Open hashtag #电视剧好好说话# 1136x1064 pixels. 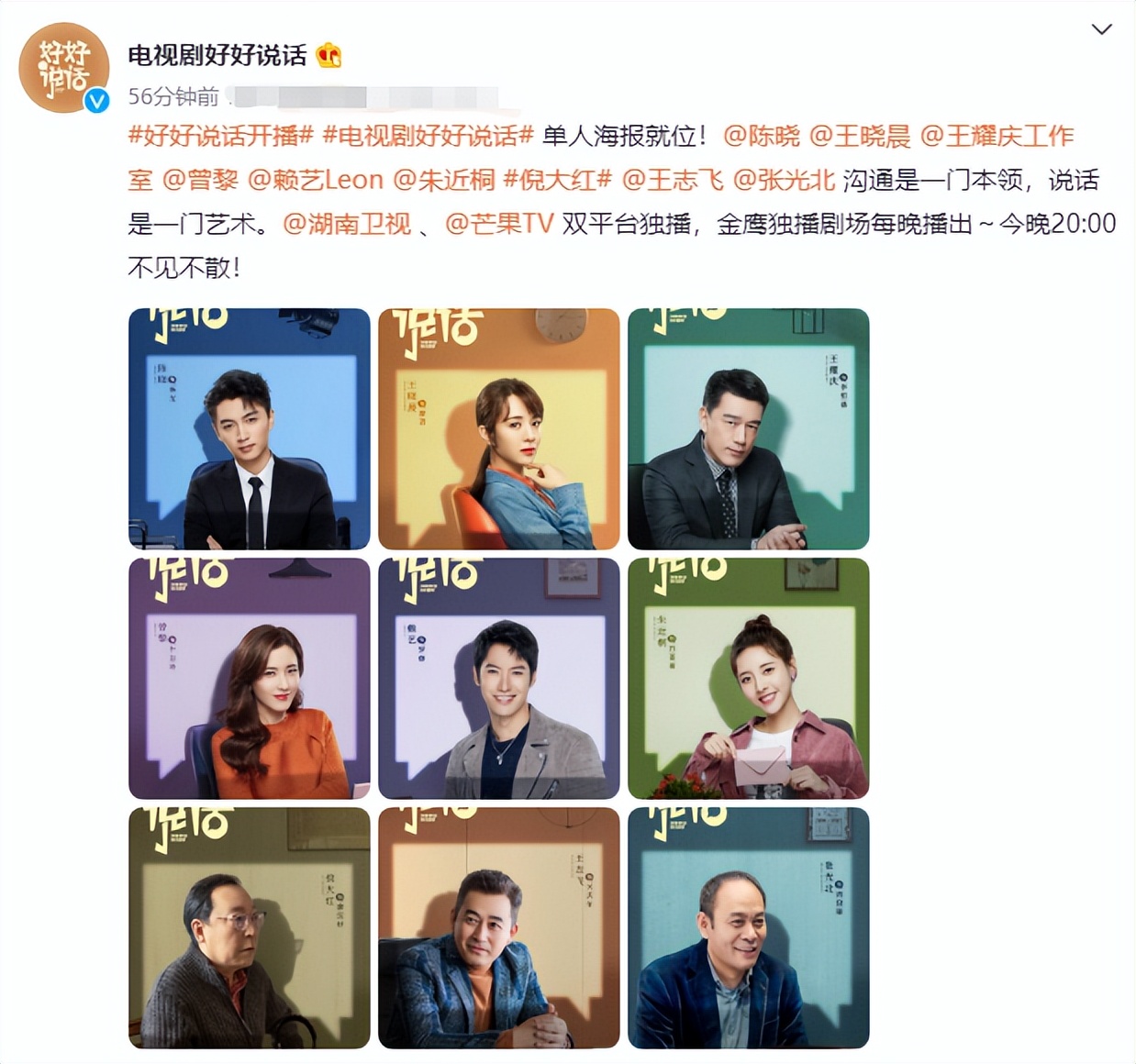pyautogui.click(x=428, y=136)
